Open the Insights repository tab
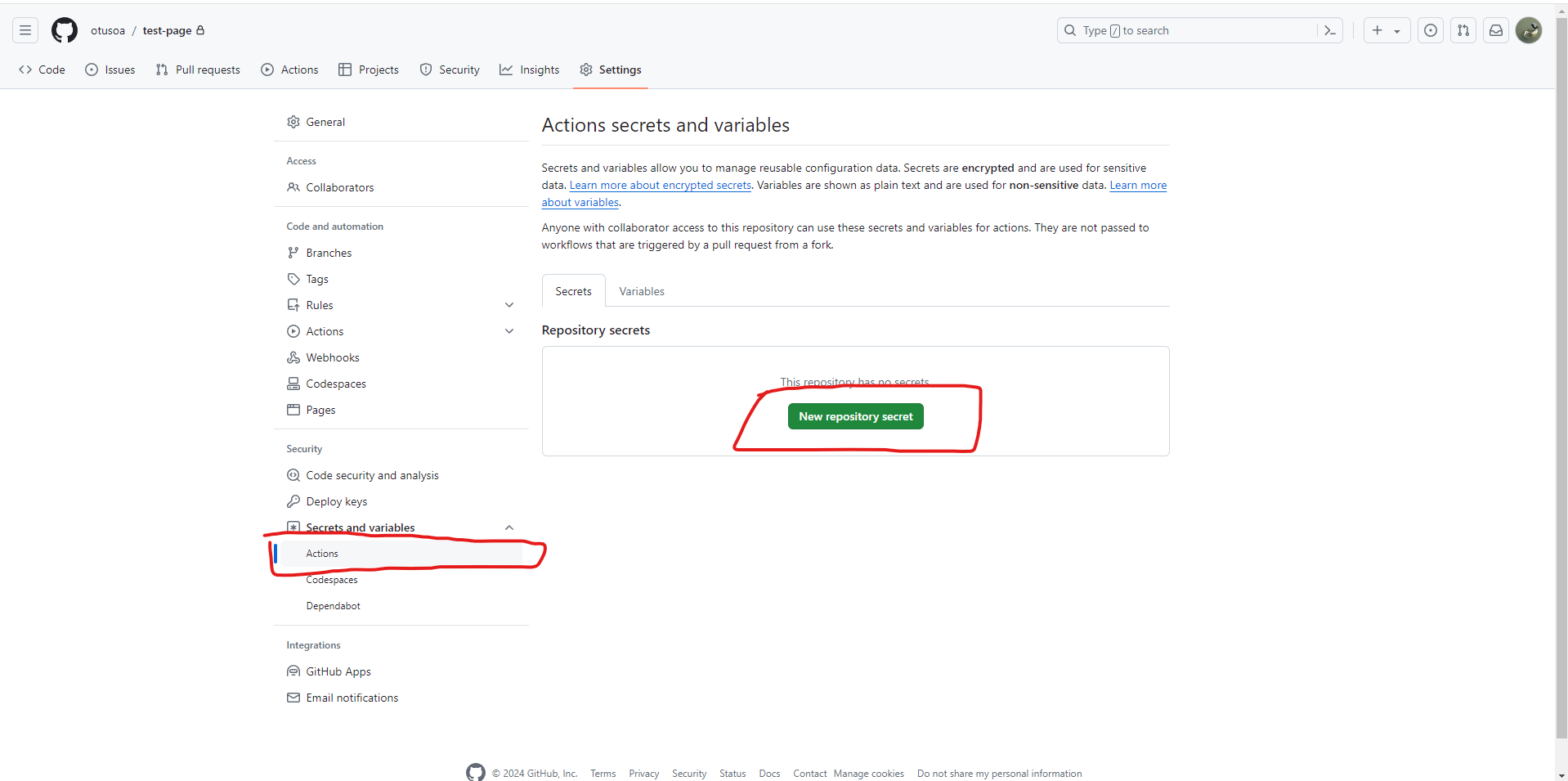 [530, 70]
